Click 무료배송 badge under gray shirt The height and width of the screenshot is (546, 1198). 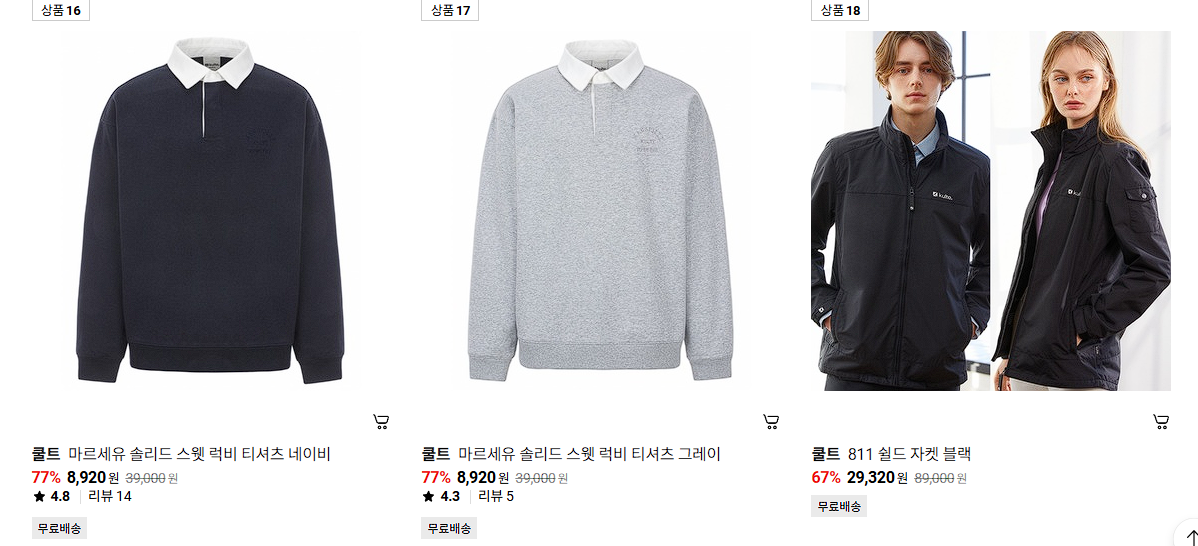click(x=449, y=528)
